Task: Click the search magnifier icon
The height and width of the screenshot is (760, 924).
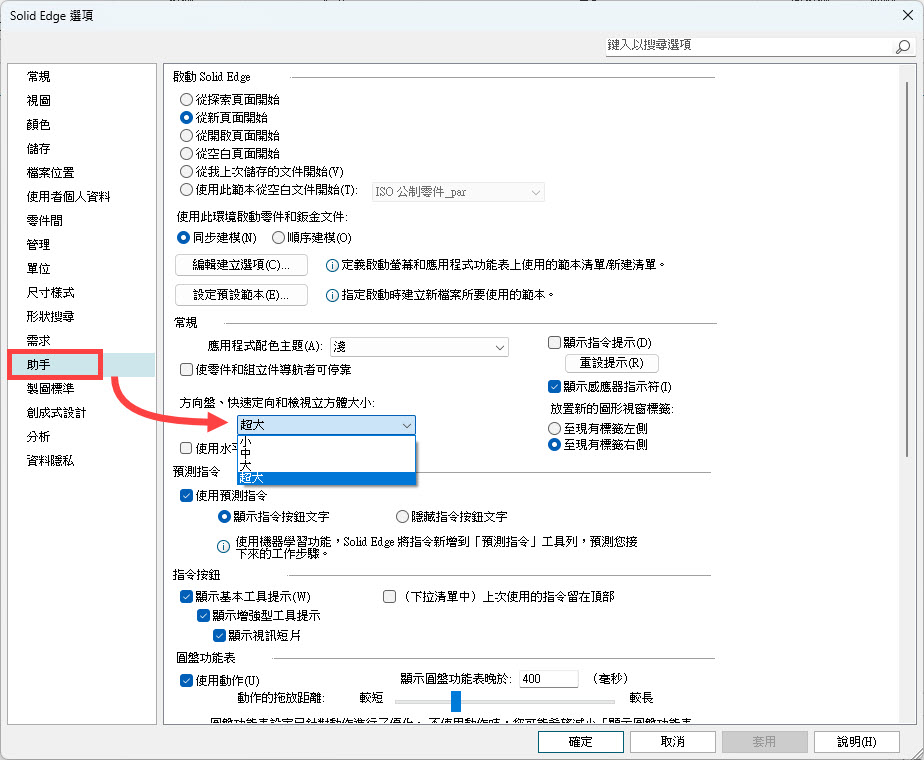Action: 901,47
